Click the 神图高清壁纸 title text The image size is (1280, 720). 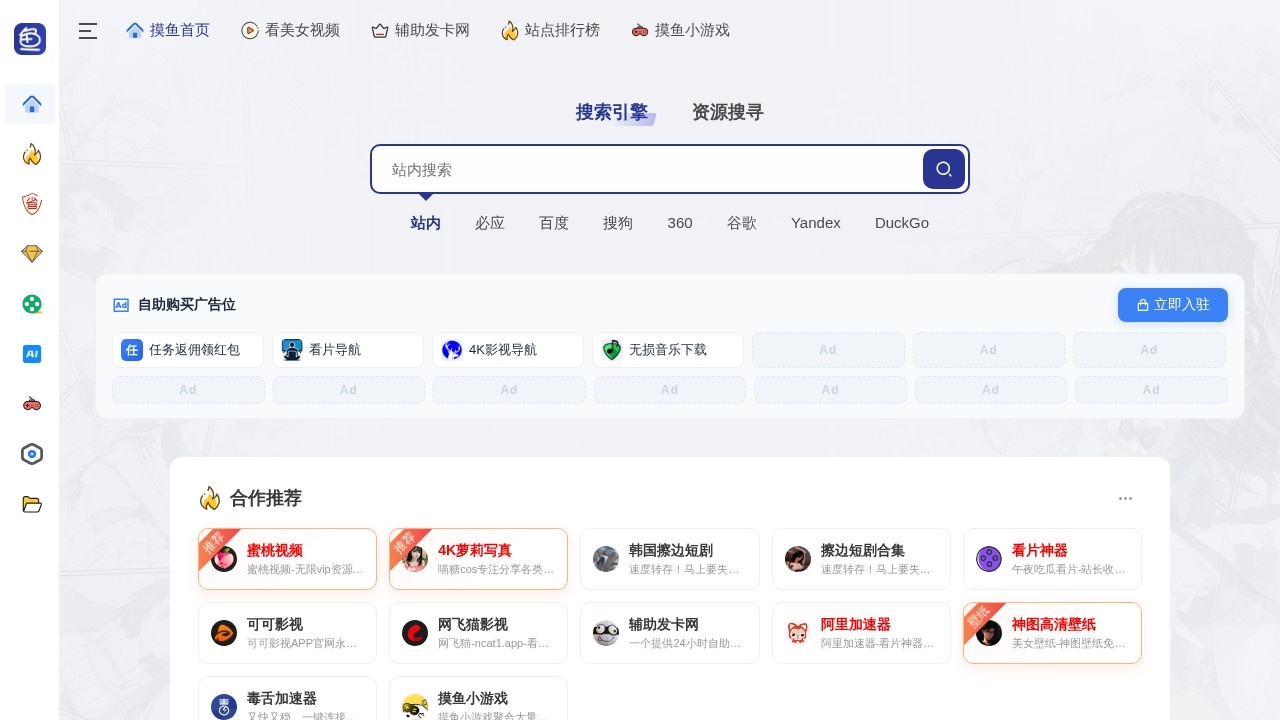coord(1054,624)
